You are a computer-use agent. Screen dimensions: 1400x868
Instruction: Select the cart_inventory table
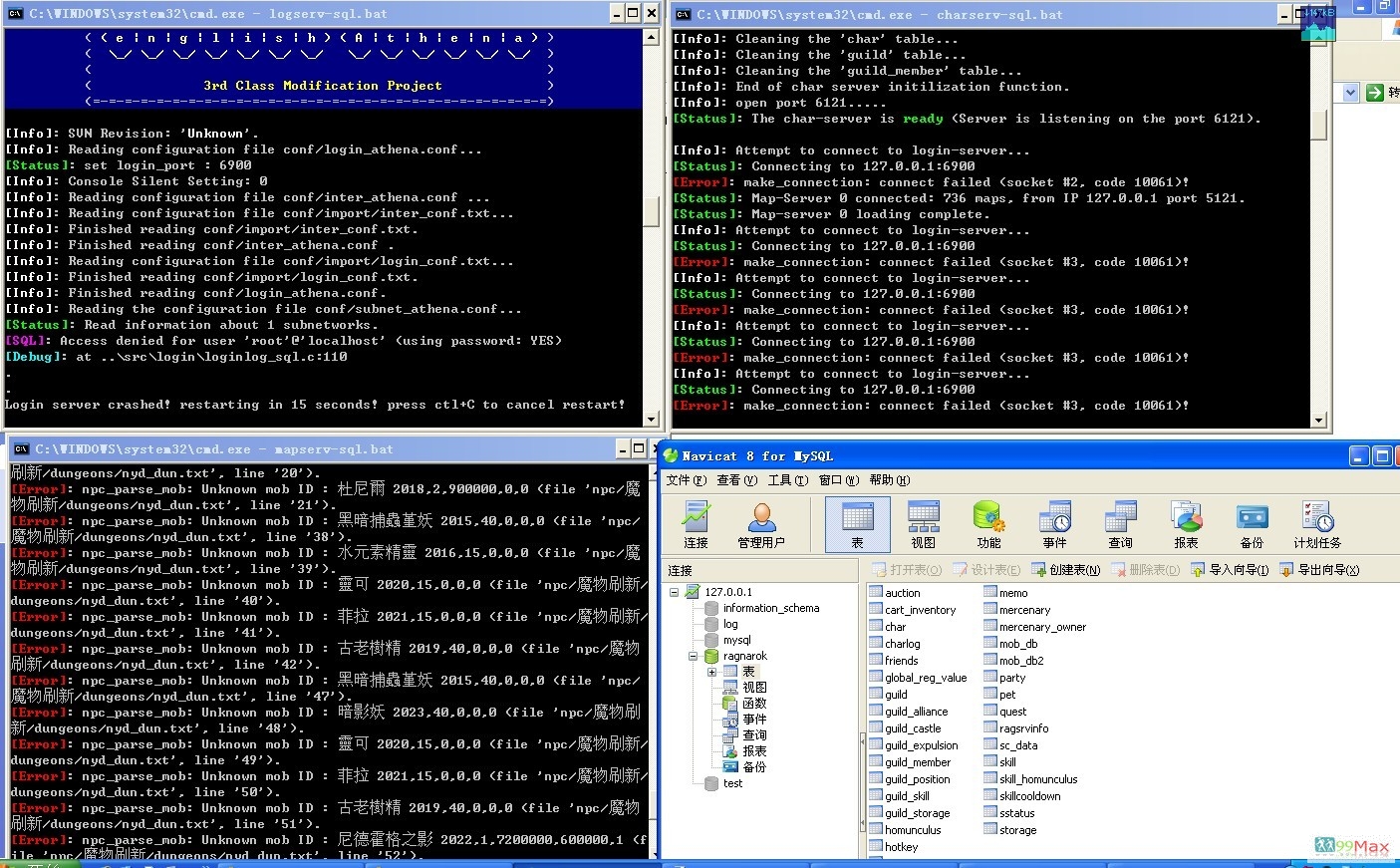tap(912, 610)
